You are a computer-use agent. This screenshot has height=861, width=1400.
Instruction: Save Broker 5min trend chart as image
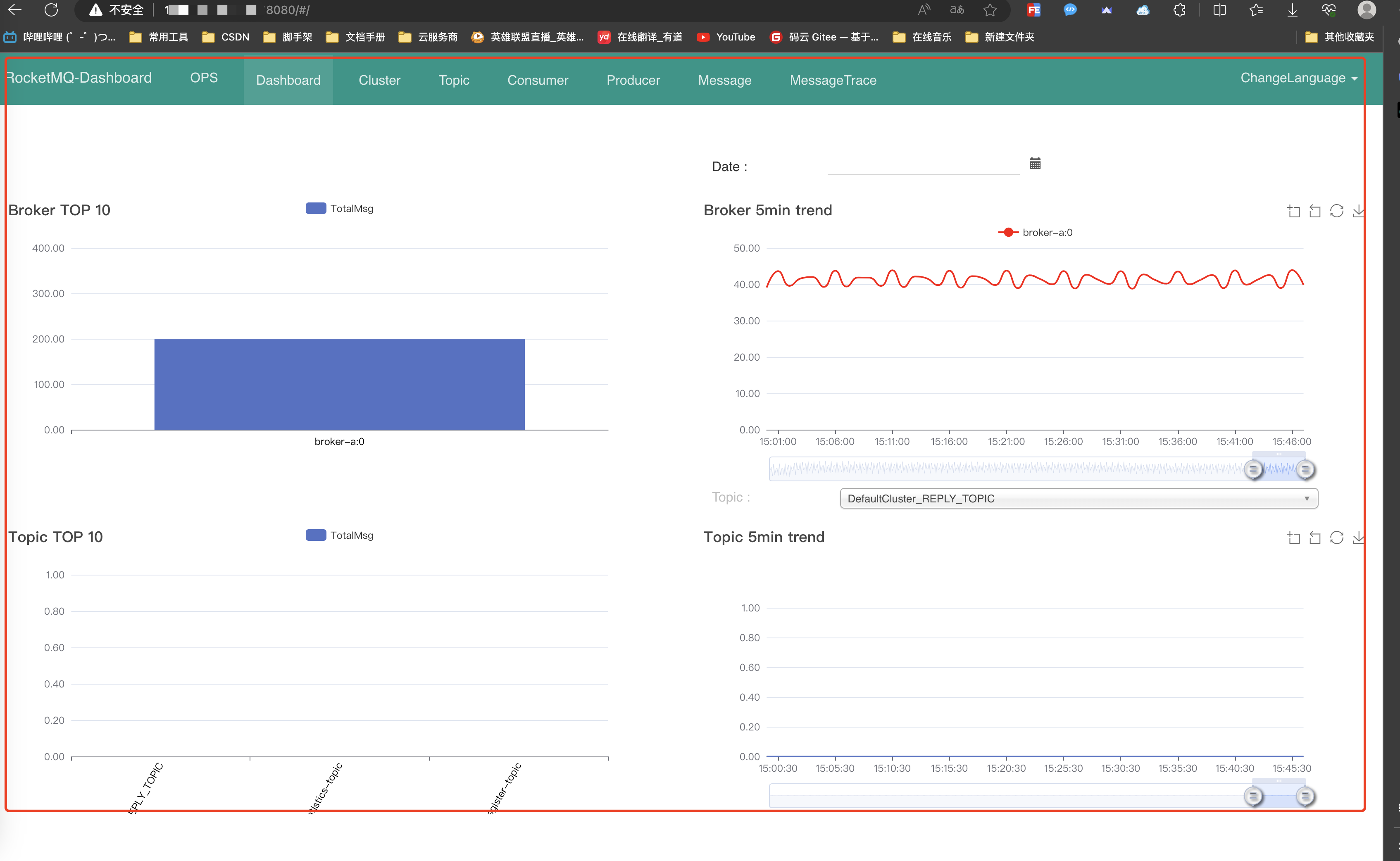point(1358,211)
